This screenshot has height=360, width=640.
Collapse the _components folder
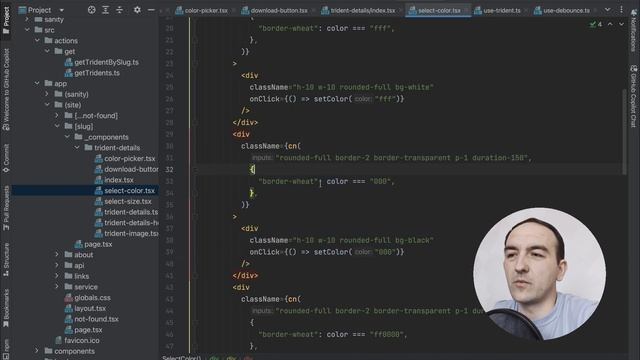67,137
